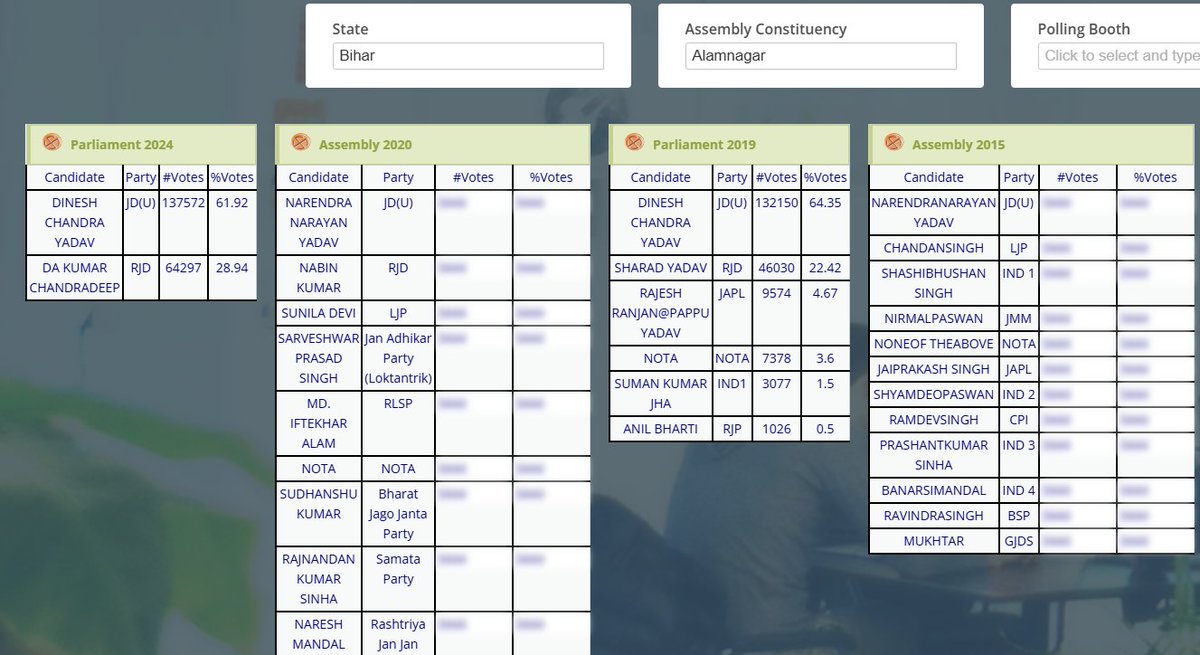Click the 9574 votes cell

pos(776,313)
